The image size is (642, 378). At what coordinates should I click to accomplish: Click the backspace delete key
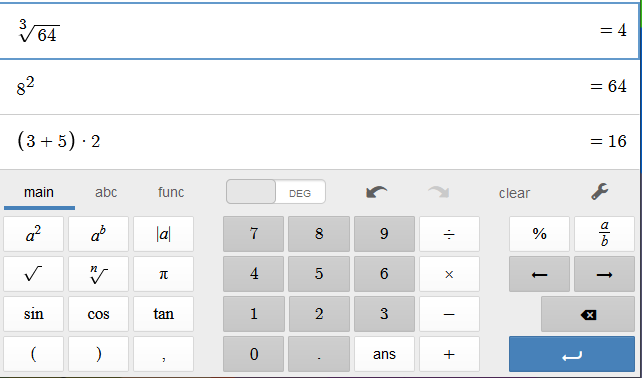click(x=588, y=314)
